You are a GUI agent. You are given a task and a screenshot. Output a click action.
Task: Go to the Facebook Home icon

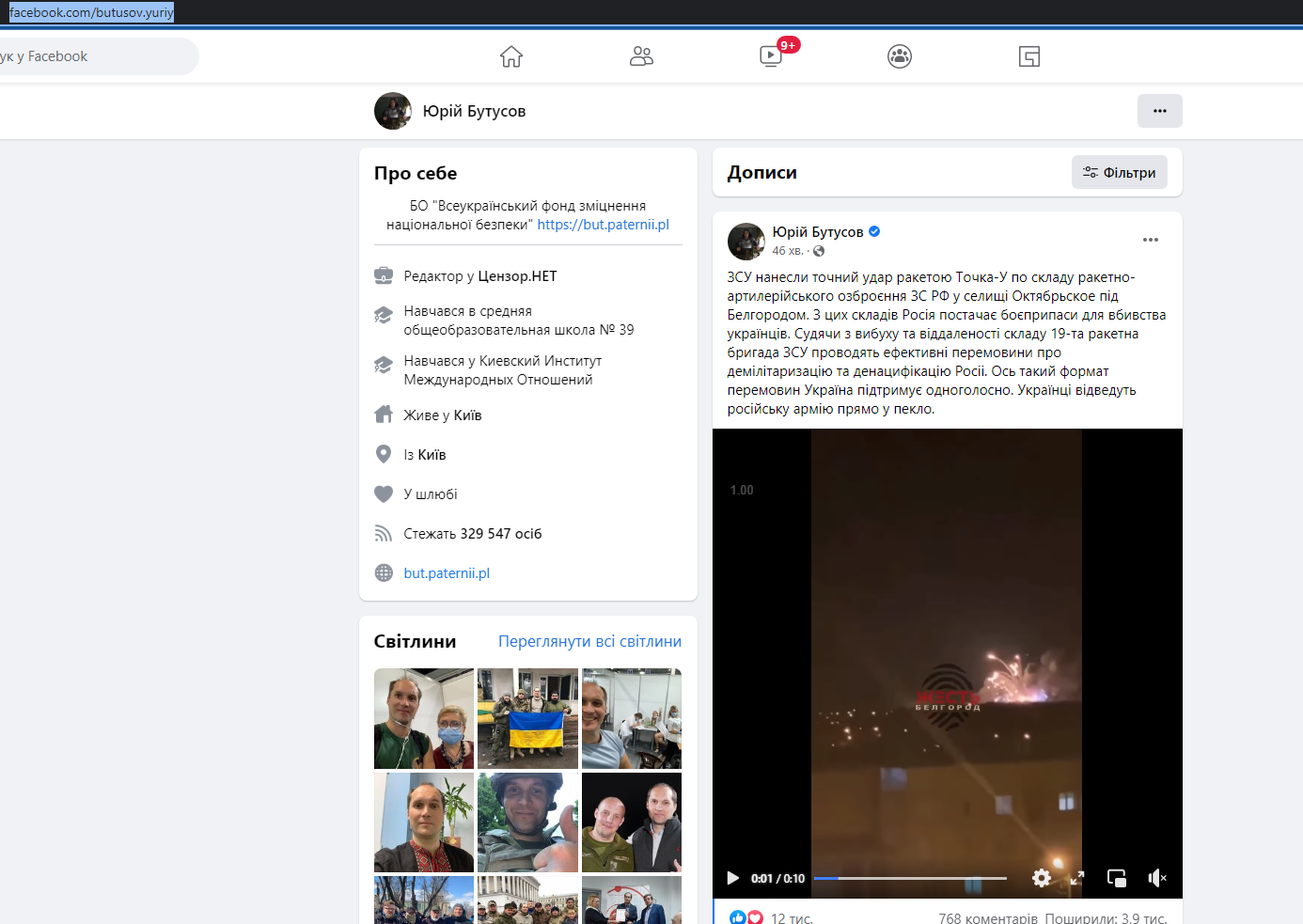pyautogui.click(x=511, y=56)
